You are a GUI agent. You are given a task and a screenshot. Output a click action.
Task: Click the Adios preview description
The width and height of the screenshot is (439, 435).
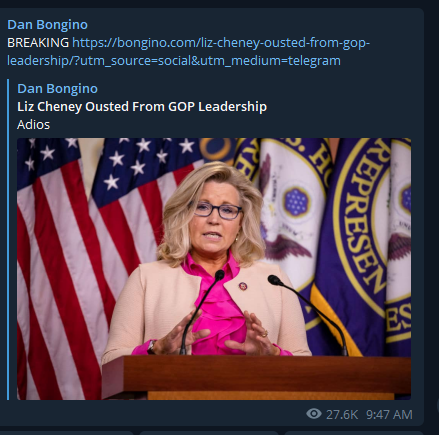(33, 125)
